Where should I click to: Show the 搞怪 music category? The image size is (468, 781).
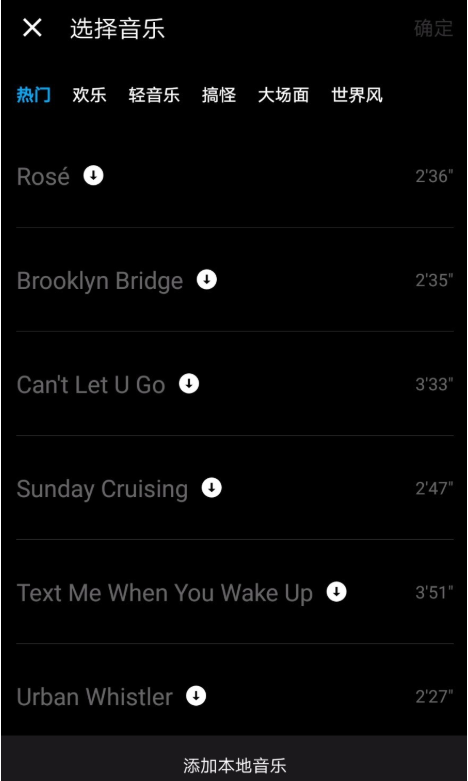219,95
